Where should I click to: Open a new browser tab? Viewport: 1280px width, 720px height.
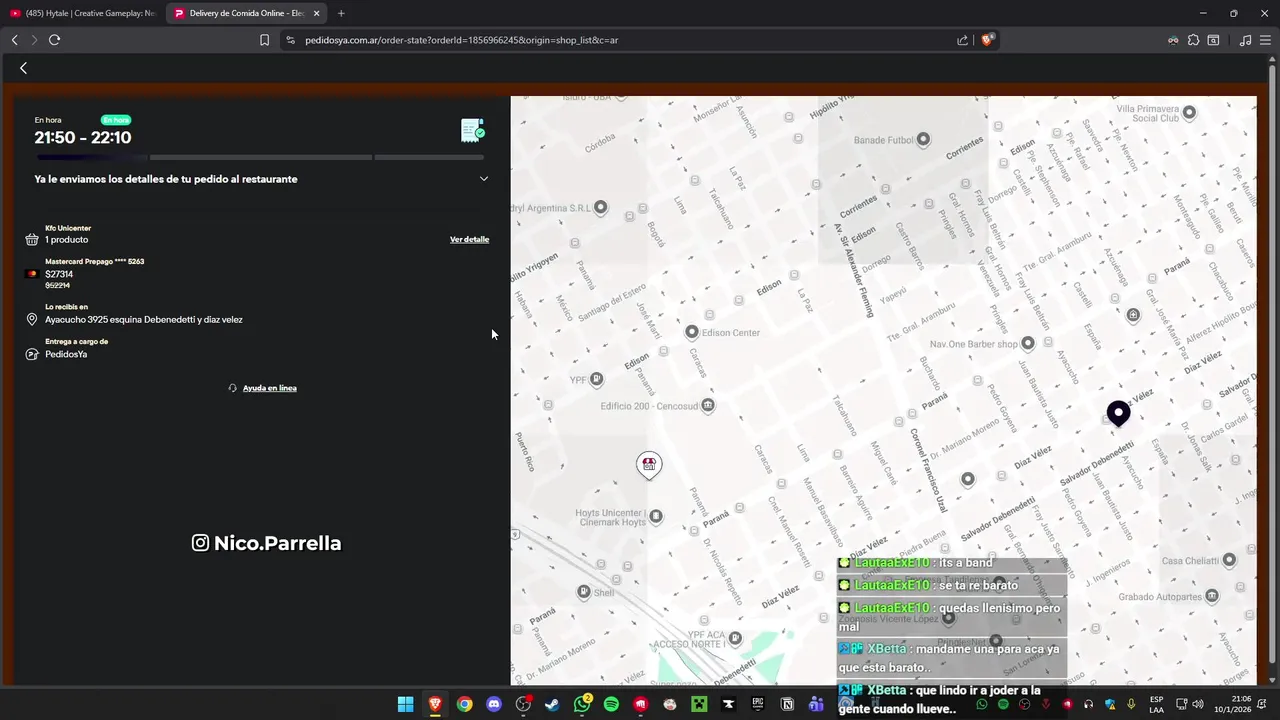pyautogui.click(x=341, y=13)
